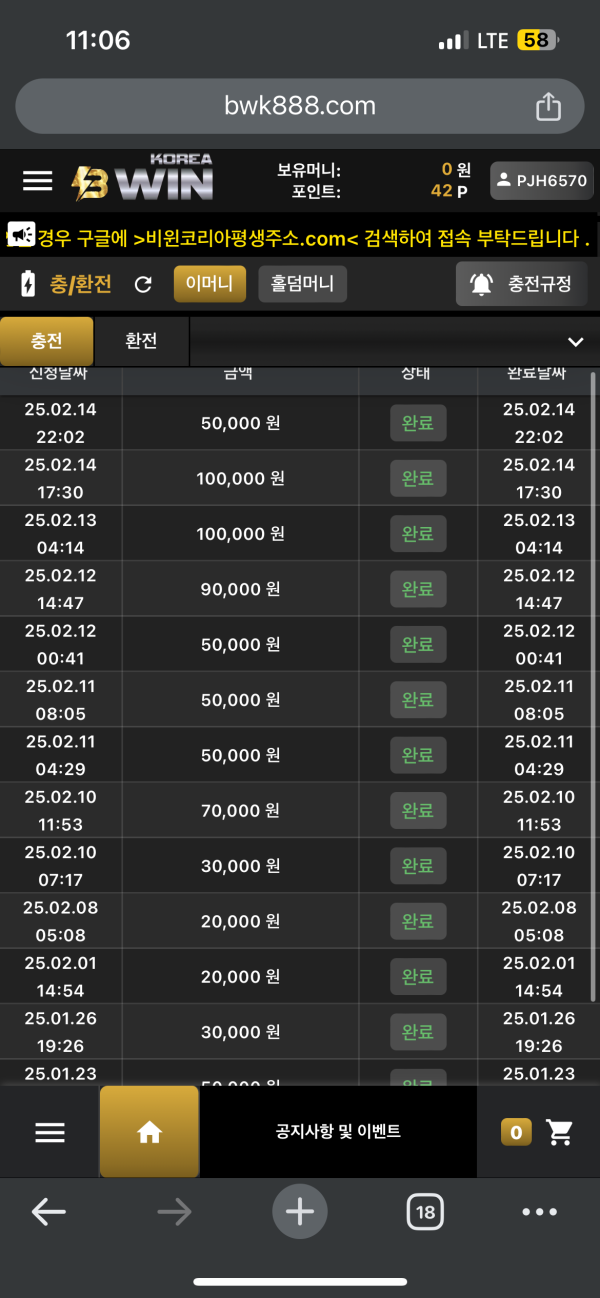The width and height of the screenshot is (600, 1298).
Task: Open the 충전규정 rules button
Action: pos(521,284)
